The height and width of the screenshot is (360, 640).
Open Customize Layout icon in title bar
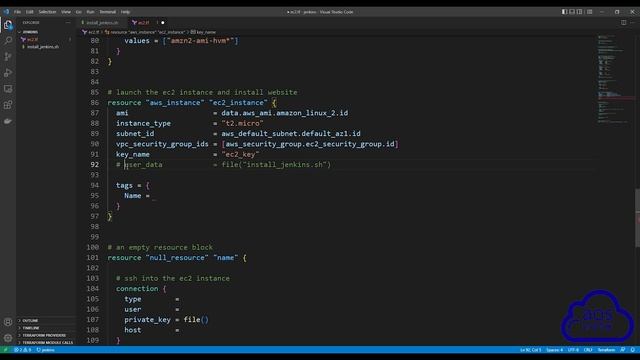[x=589, y=12]
